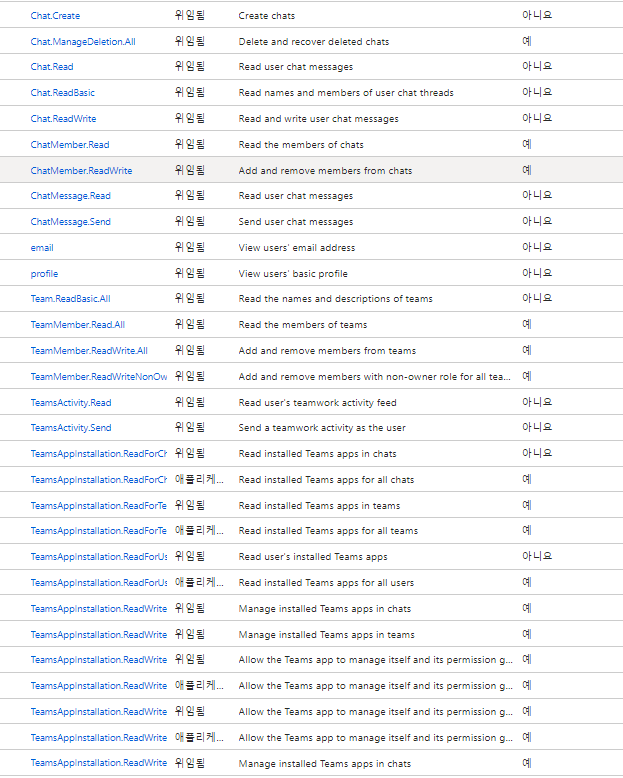Select the Chat.Read permission link
The width and height of the screenshot is (623, 778).
pos(52,67)
